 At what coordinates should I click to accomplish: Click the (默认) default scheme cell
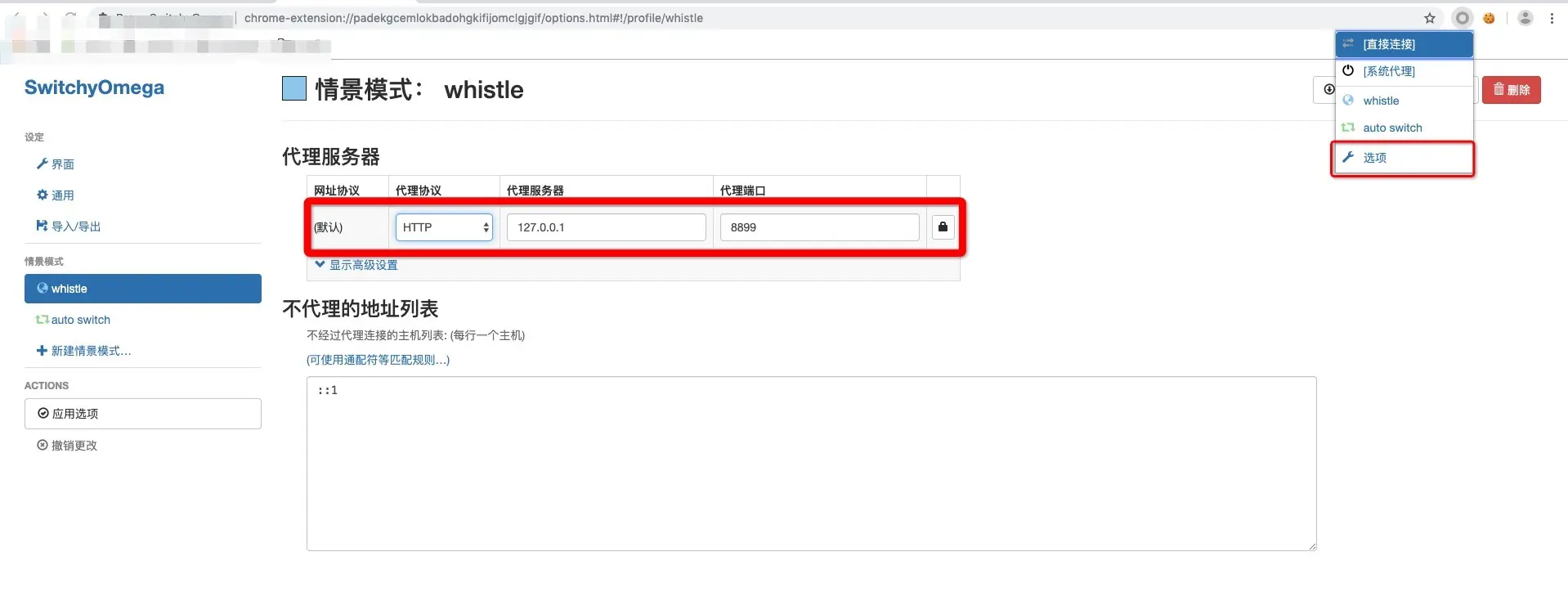[x=329, y=227]
